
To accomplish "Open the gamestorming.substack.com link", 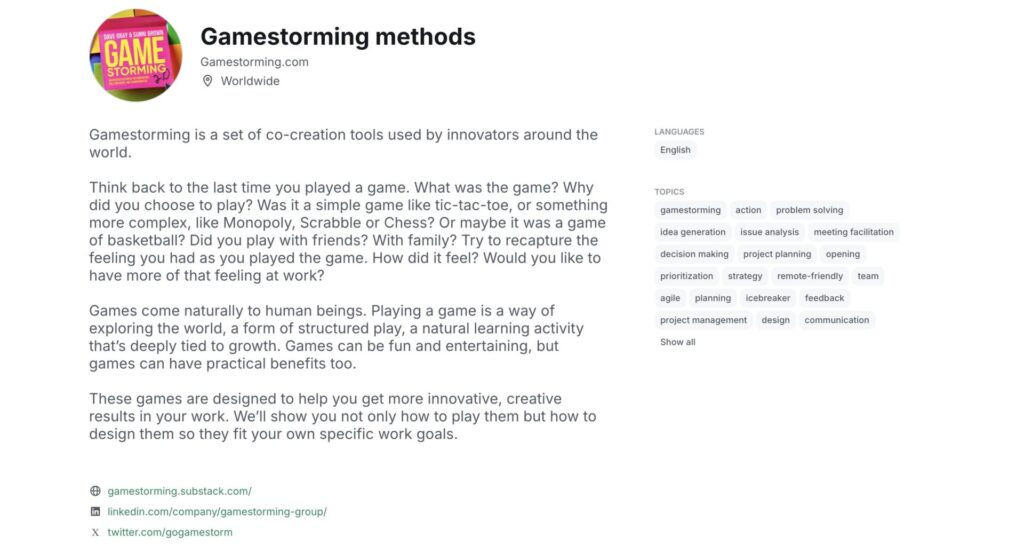I will pyautogui.click(x=179, y=491).
